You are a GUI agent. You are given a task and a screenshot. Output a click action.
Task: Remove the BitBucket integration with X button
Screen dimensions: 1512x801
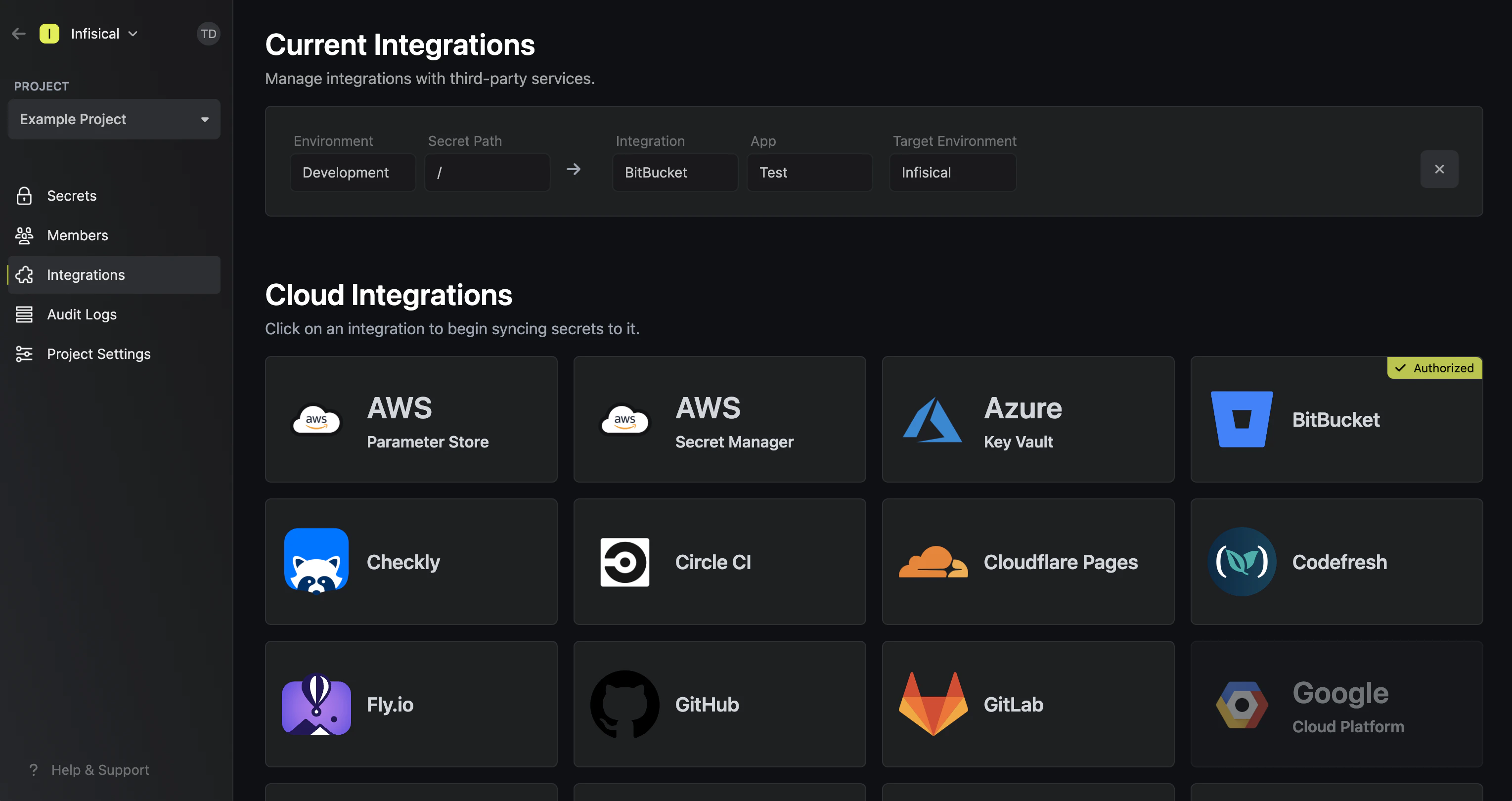1439,169
